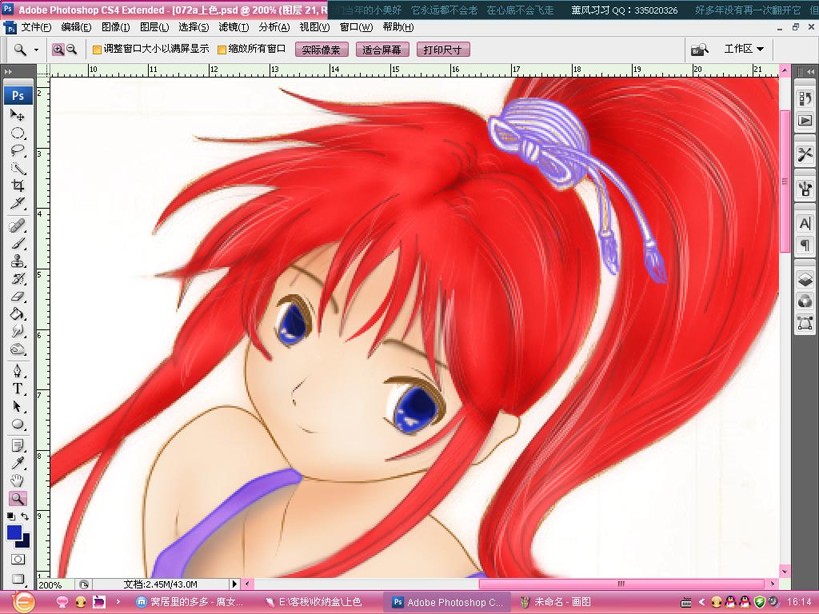Open the Zoom tool preset picker arrow
Screen dimensions: 819x614
pyautogui.click(x=36, y=50)
